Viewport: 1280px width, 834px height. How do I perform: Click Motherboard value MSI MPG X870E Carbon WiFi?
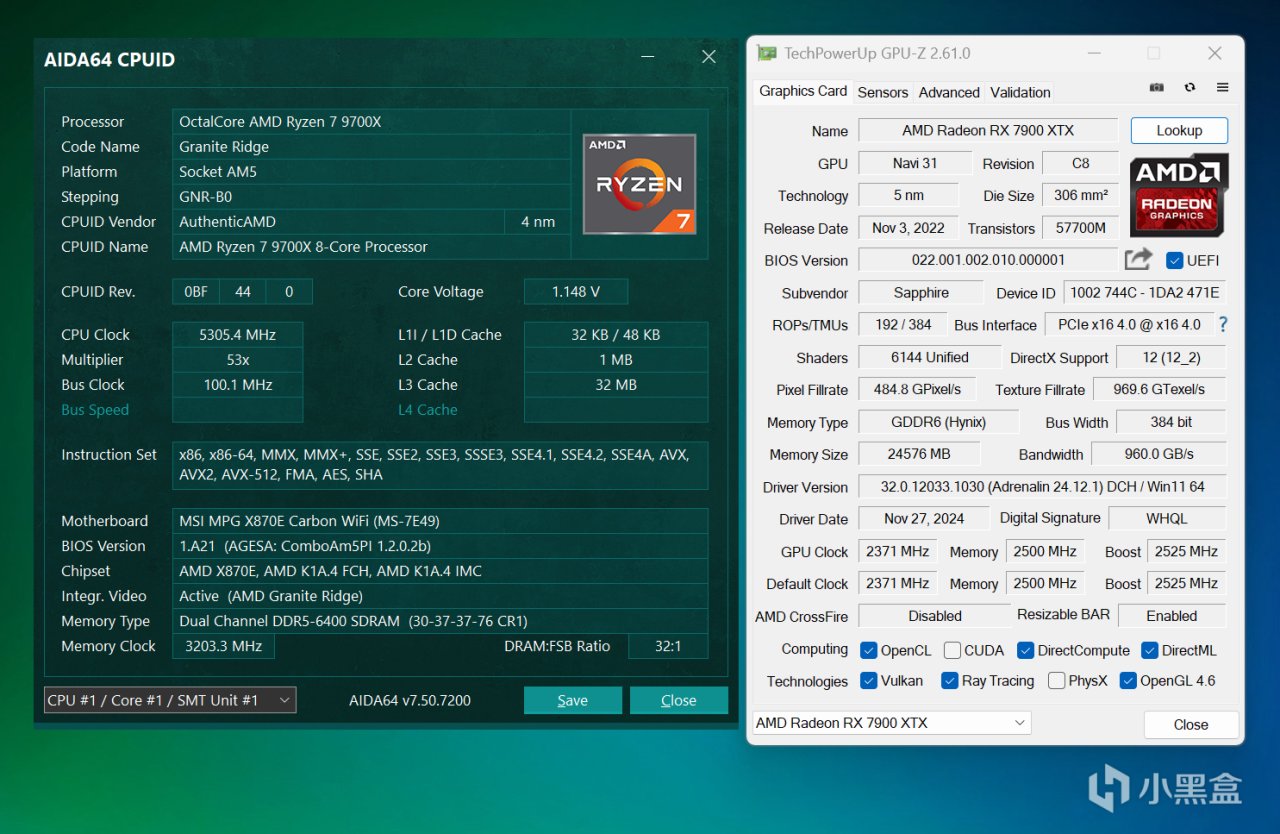point(440,521)
